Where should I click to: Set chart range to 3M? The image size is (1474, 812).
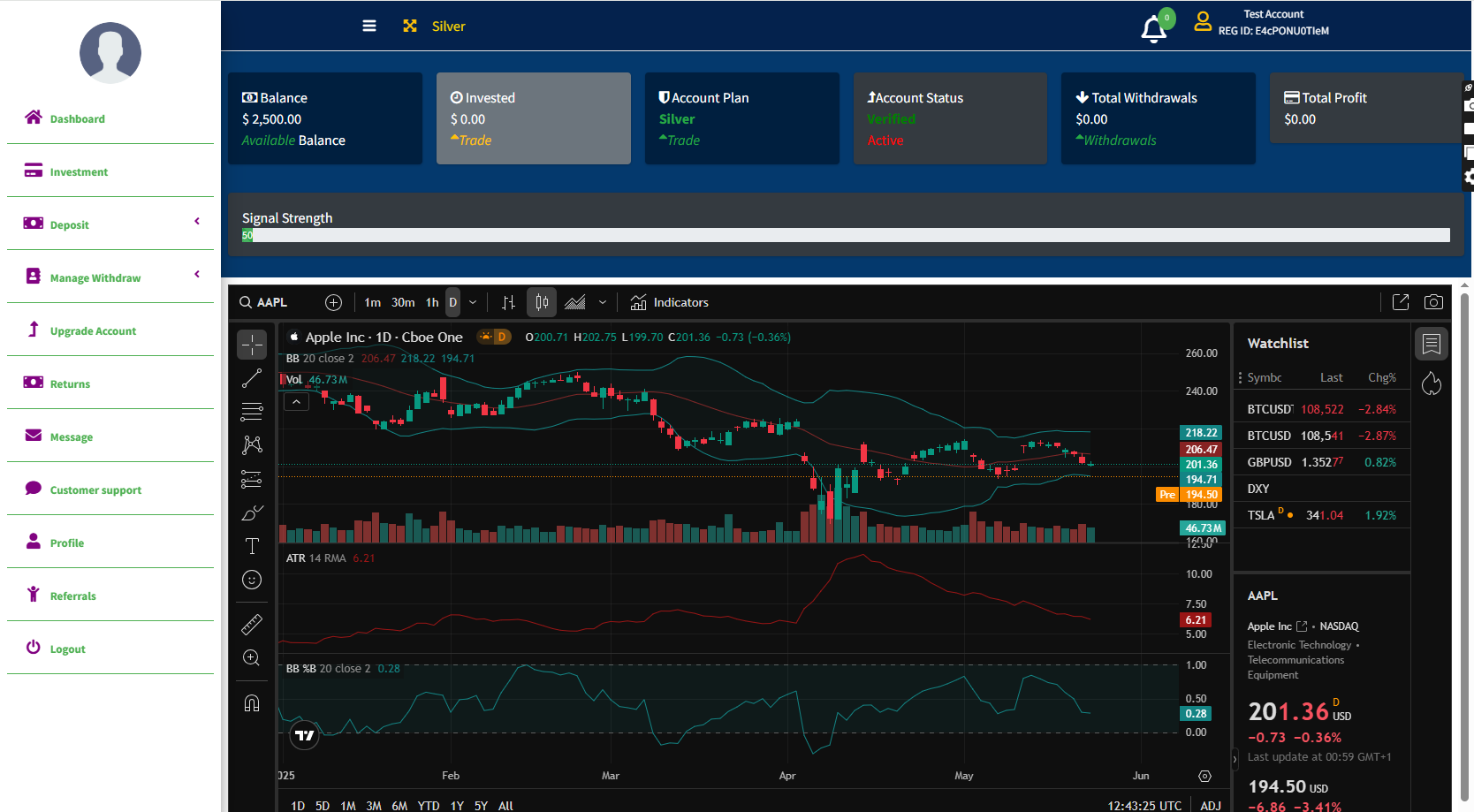374,805
